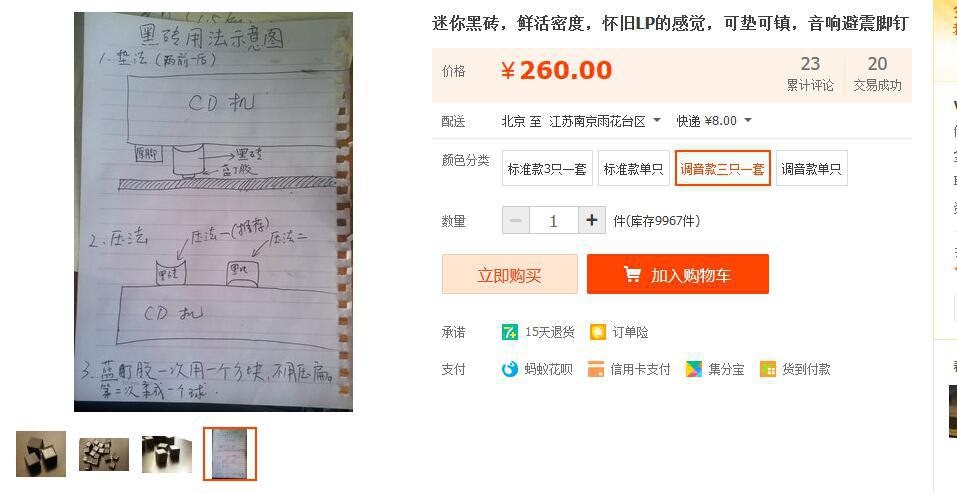Choose the 调音款单只 variant
This screenshot has width=957, height=493.
(x=812, y=168)
